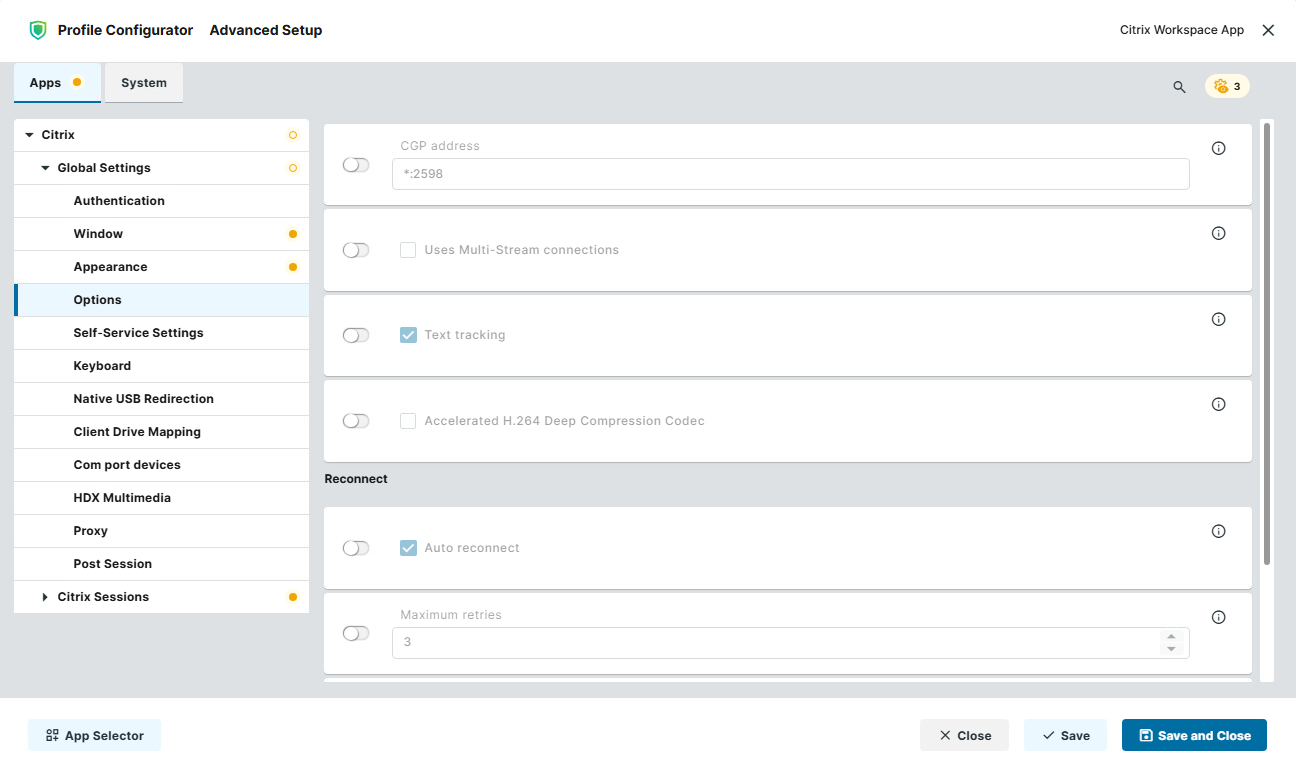
Task: Show info for CGP address setting
Action: click(x=1218, y=148)
